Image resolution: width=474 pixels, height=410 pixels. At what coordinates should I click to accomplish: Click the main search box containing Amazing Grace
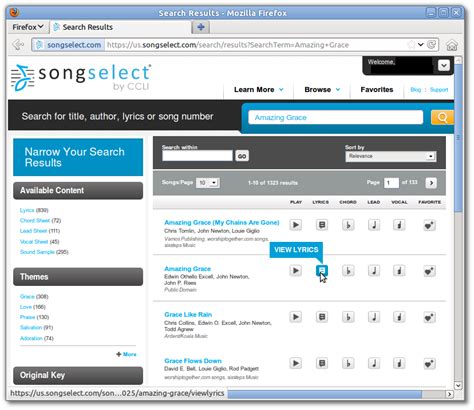(336, 117)
